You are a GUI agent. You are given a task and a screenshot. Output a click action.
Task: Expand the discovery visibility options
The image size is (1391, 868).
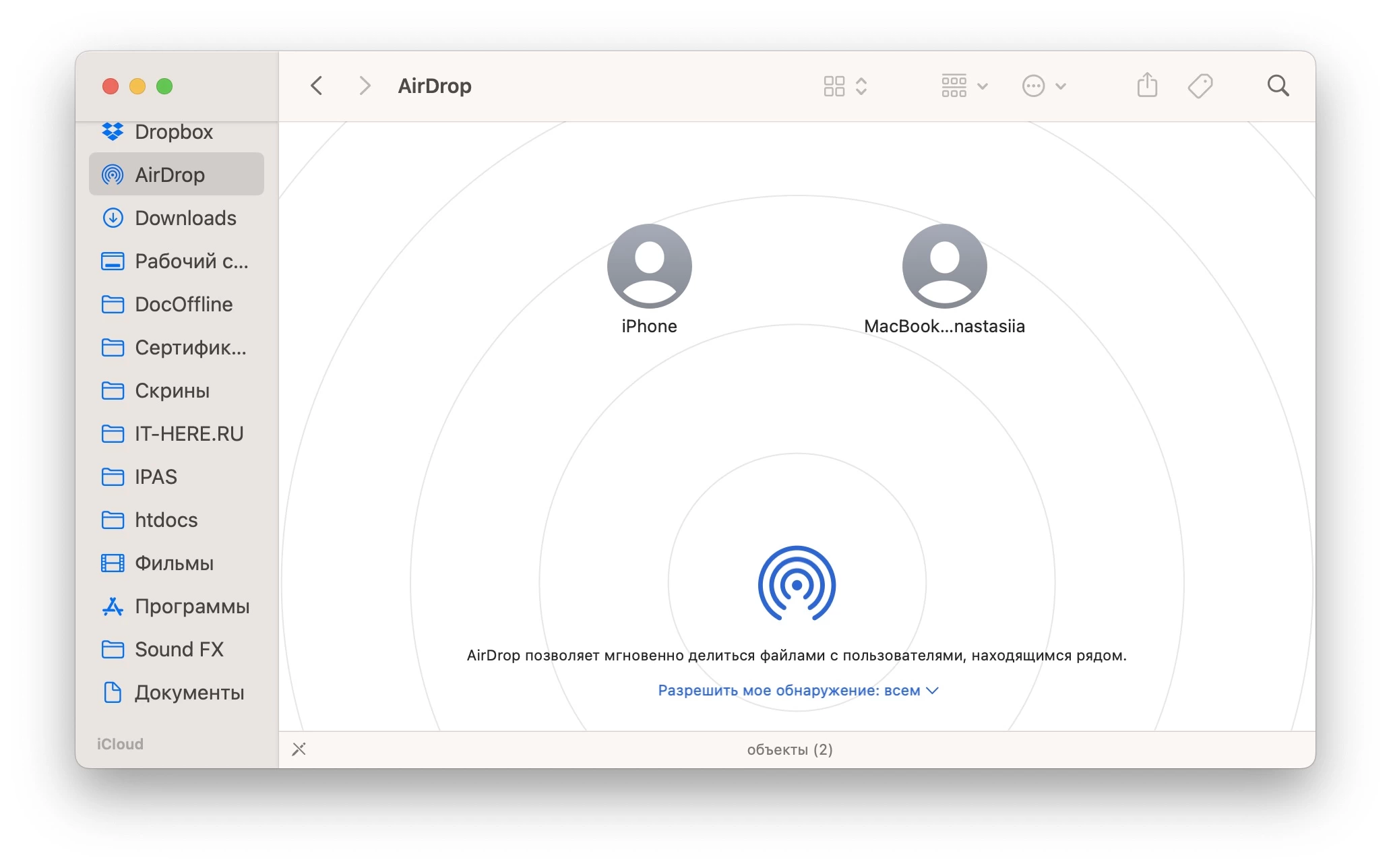pos(933,690)
